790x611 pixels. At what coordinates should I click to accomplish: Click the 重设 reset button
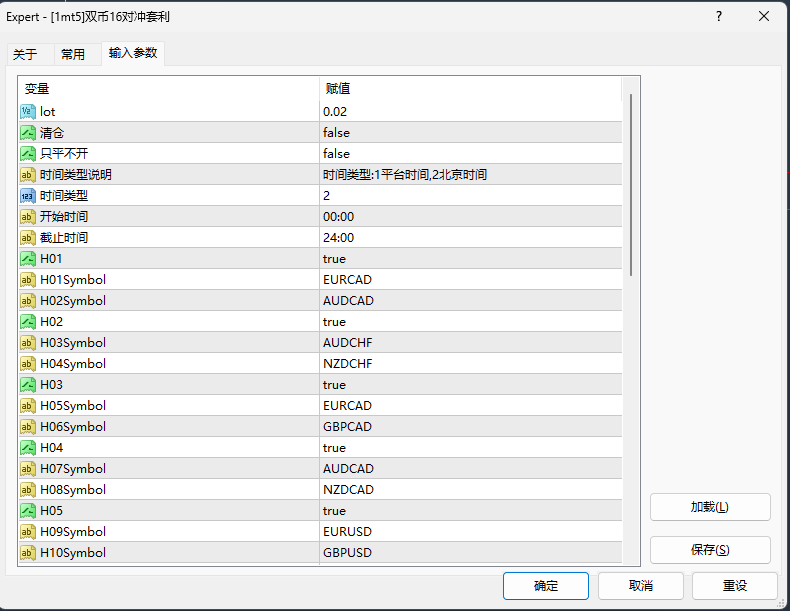(735, 586)
